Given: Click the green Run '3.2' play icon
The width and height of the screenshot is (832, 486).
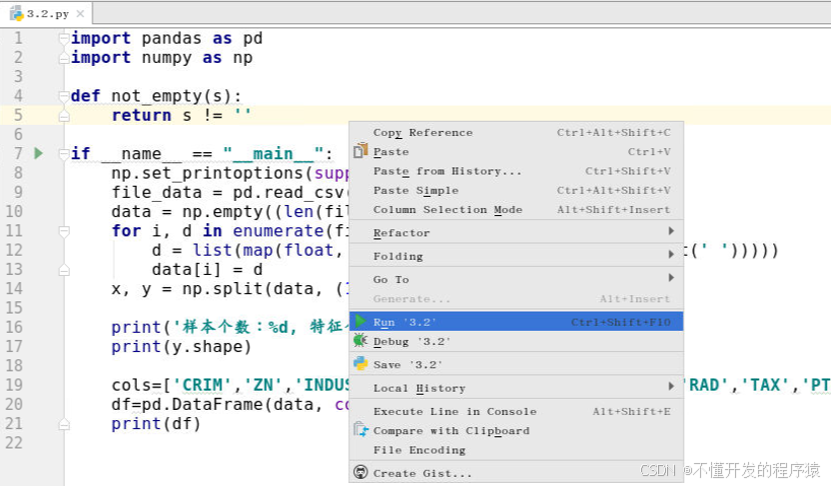Looking at the screenshot, I should click(361, 321).
